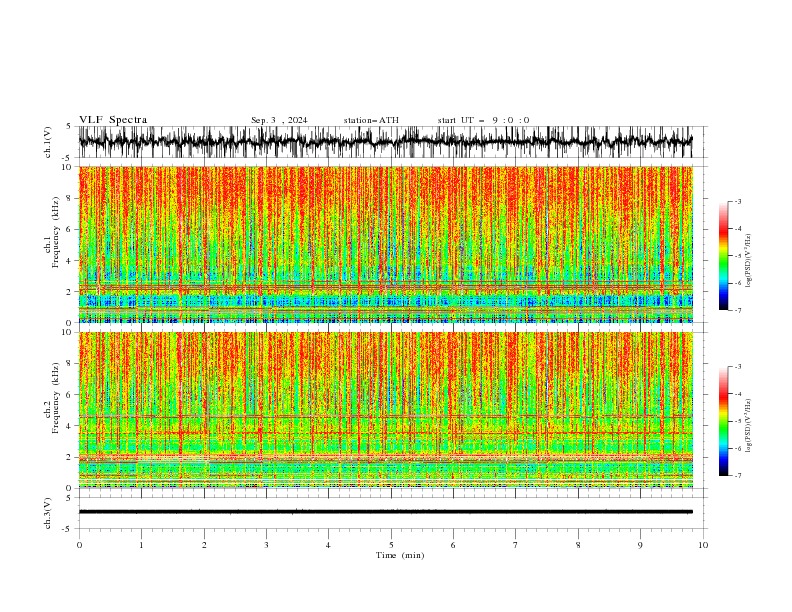
Task: Click time axis tick label 9
Action: point(640,545)
